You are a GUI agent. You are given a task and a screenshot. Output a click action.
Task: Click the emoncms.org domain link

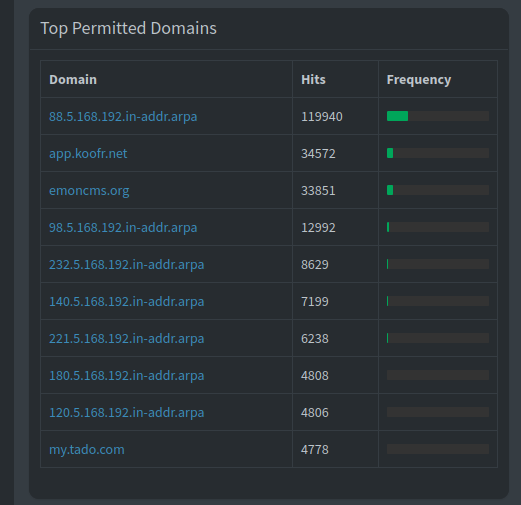point(89,190)
